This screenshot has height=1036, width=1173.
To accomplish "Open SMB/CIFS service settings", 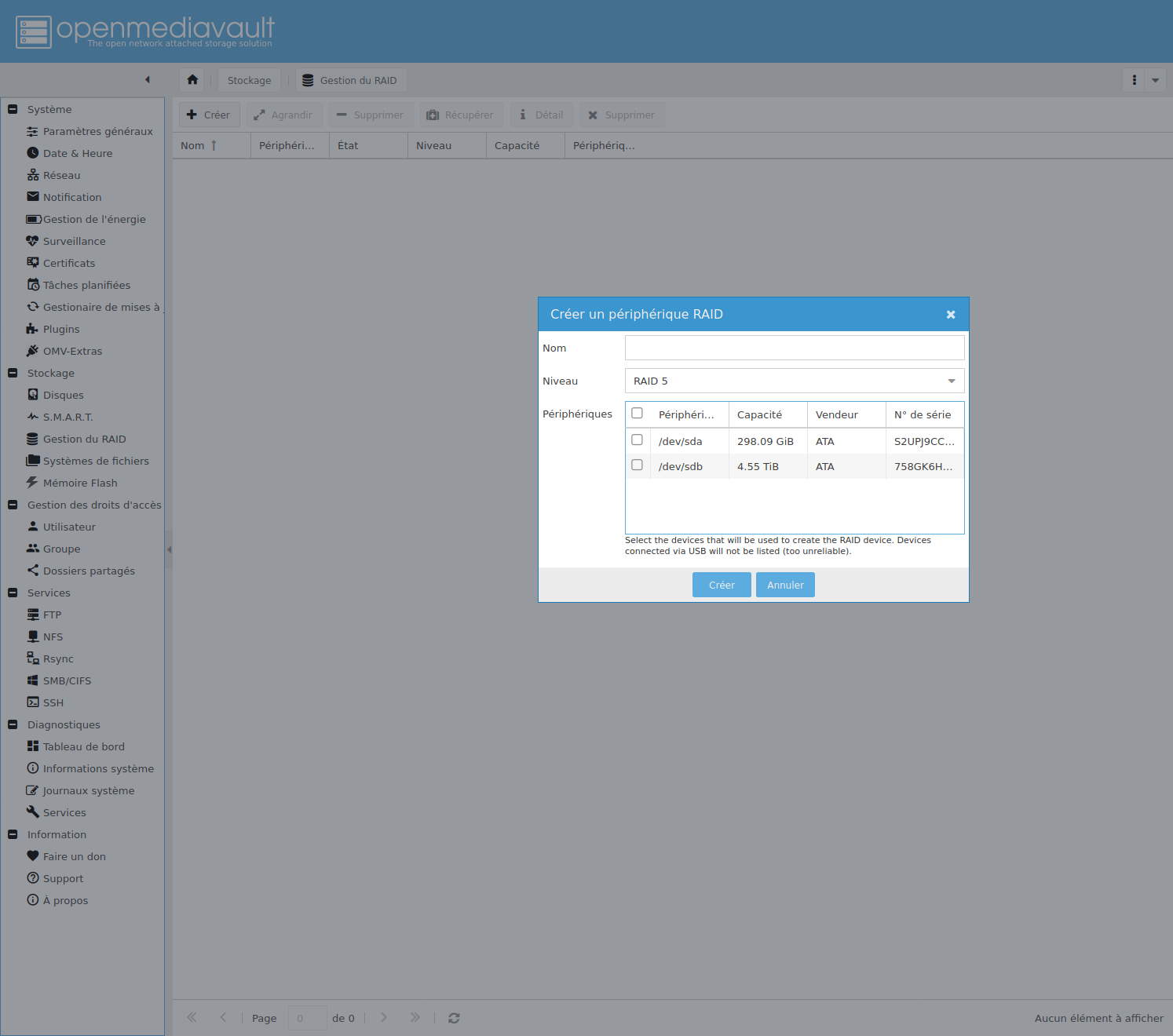I will tap(67, 681).
